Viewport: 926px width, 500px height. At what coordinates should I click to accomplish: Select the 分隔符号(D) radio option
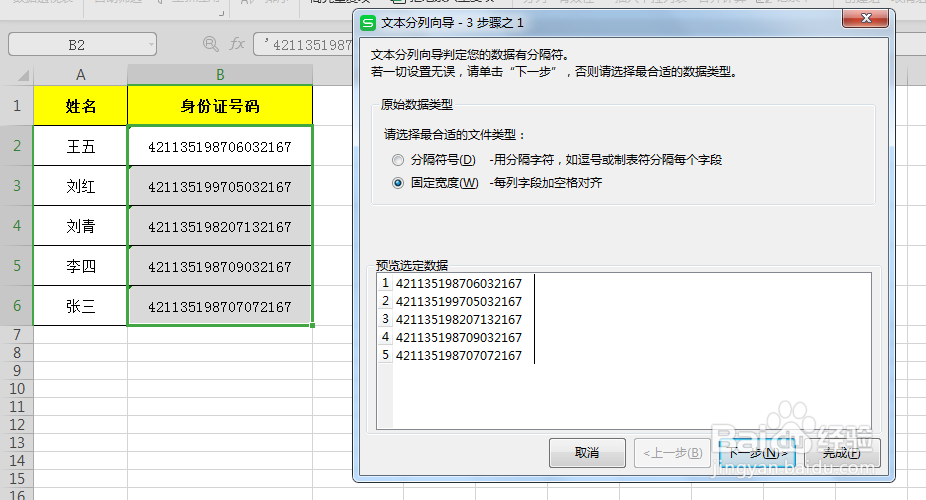[x=398, y=160]
